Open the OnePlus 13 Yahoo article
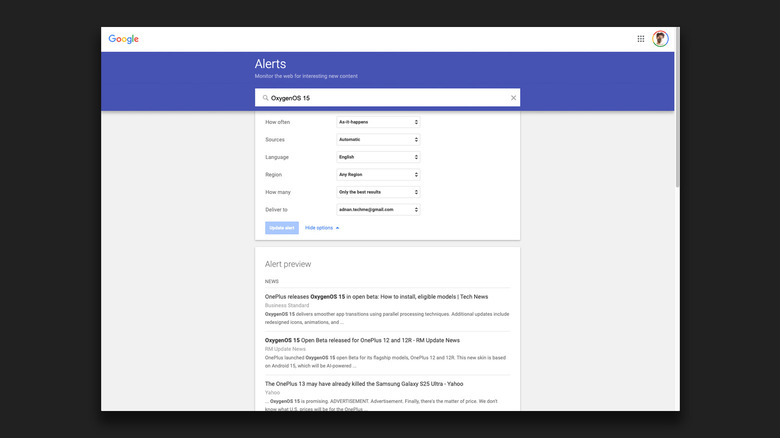Viewport: 780px width, 438px height. click(364, 384)
